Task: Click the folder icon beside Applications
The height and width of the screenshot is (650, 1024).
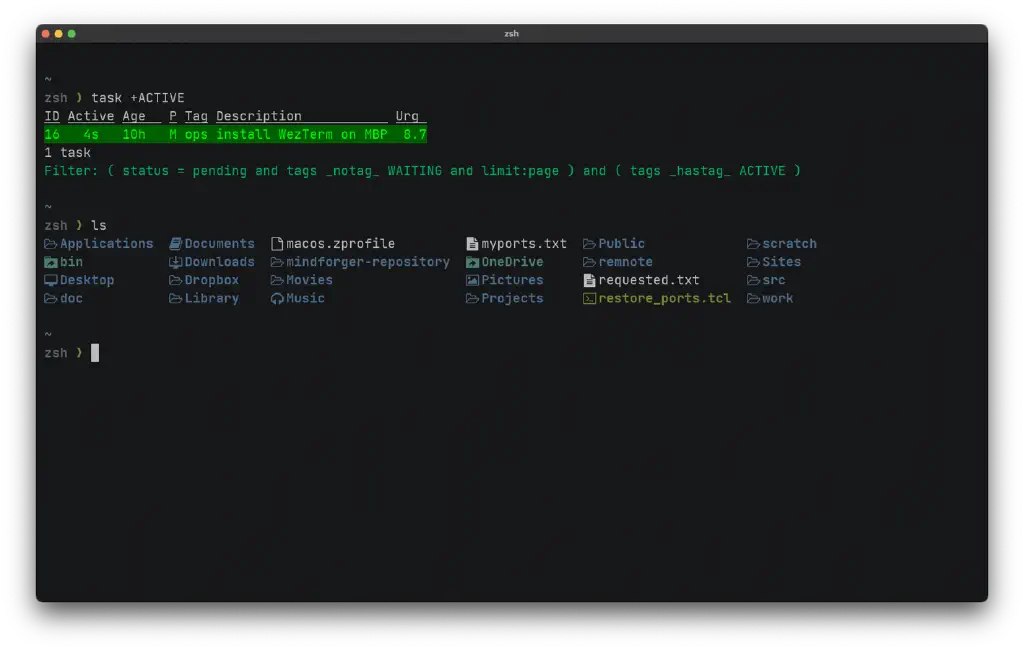Action: (x=50, y=244)
